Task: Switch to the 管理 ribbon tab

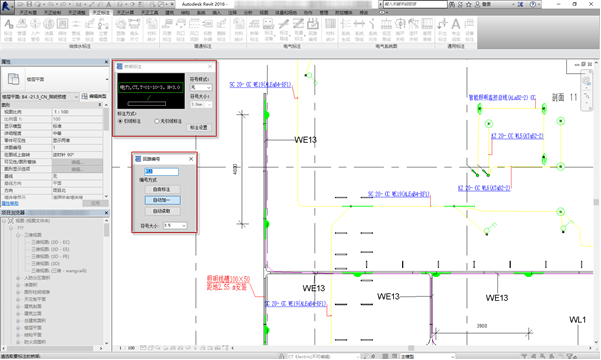Action: pyautogui.click(x=324, y=13)
